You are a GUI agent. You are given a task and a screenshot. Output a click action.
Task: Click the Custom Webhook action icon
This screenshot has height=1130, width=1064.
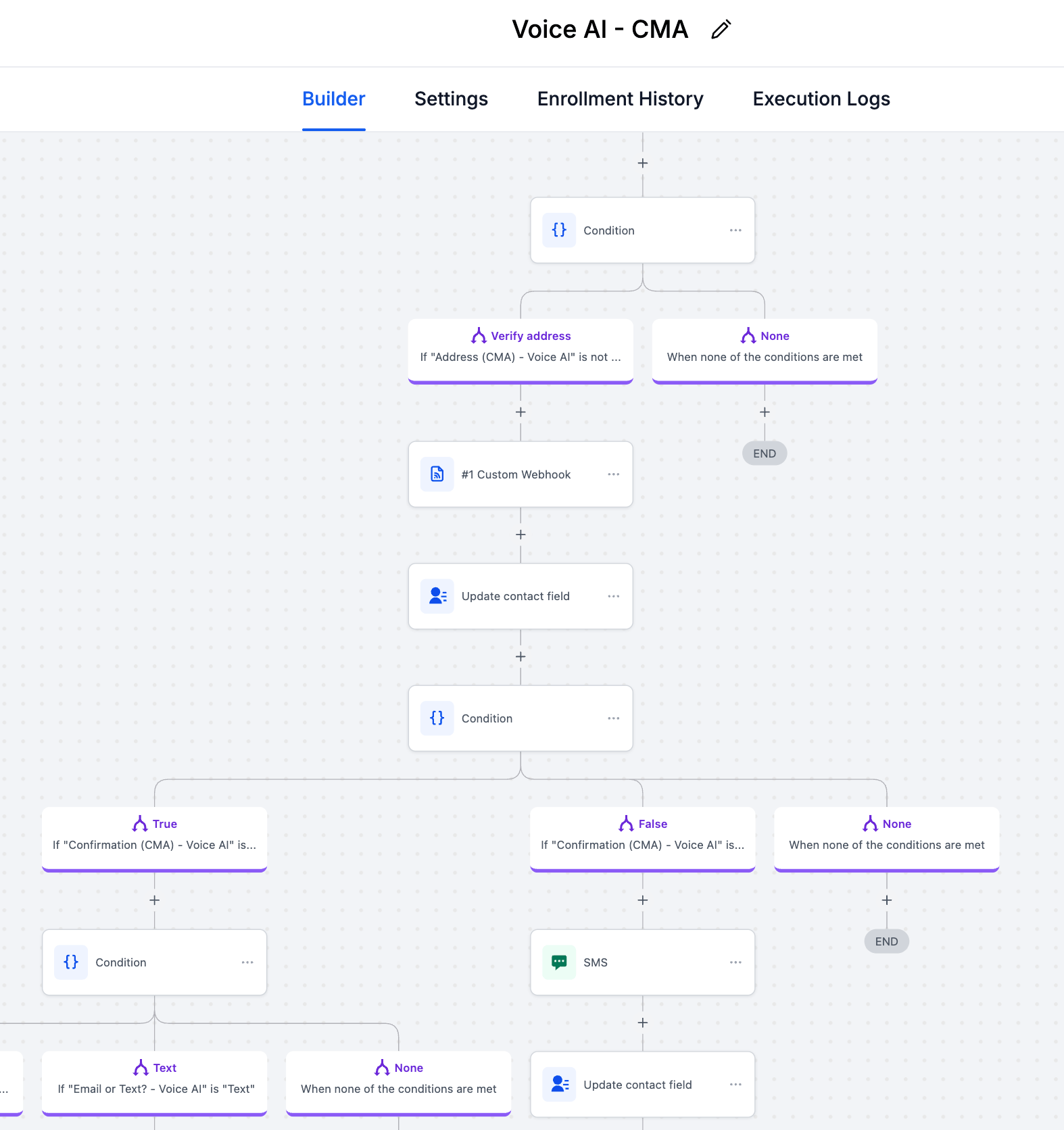[437, 474]
